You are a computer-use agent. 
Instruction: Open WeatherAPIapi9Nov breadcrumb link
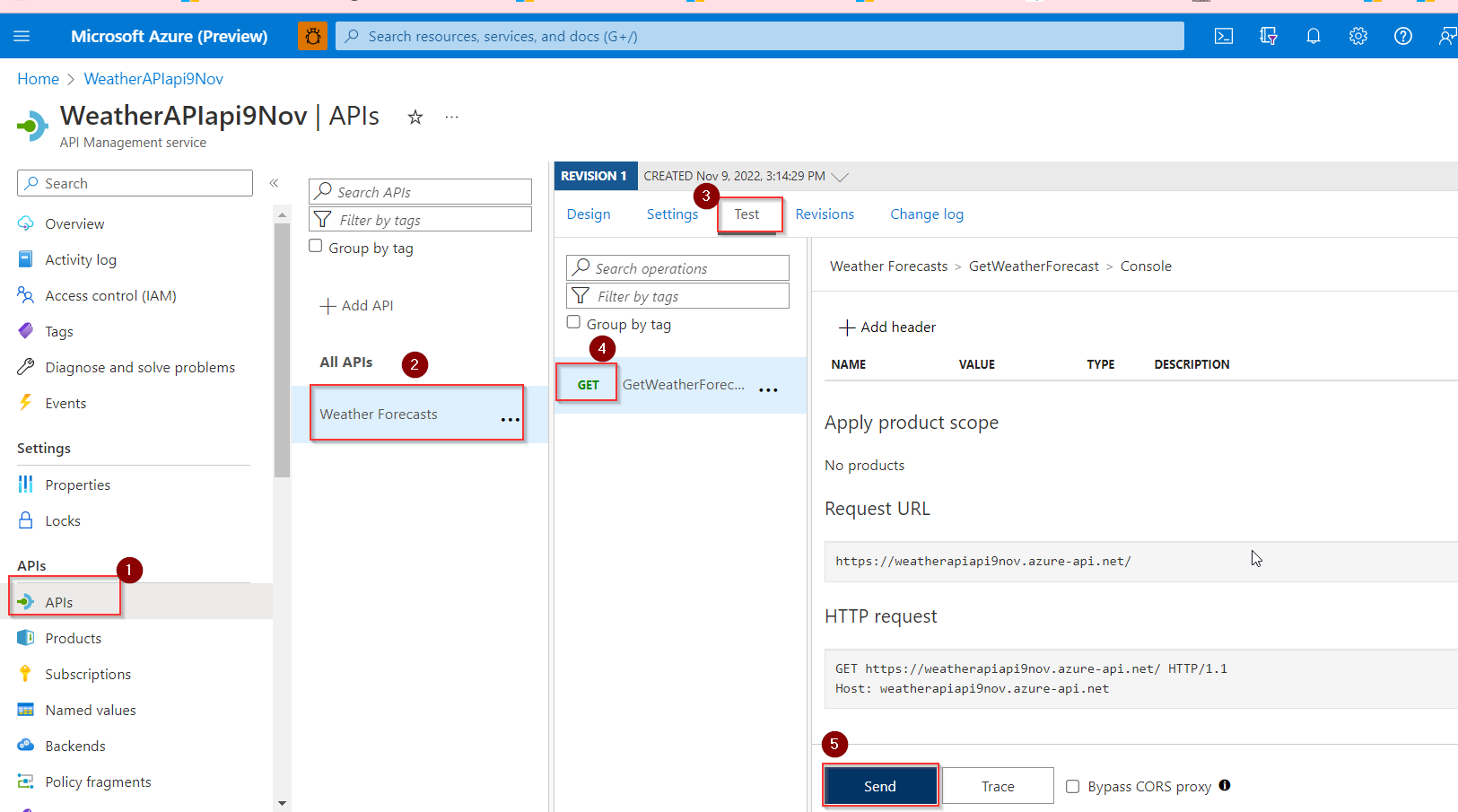pyautogui.click(x=153, y=79)
